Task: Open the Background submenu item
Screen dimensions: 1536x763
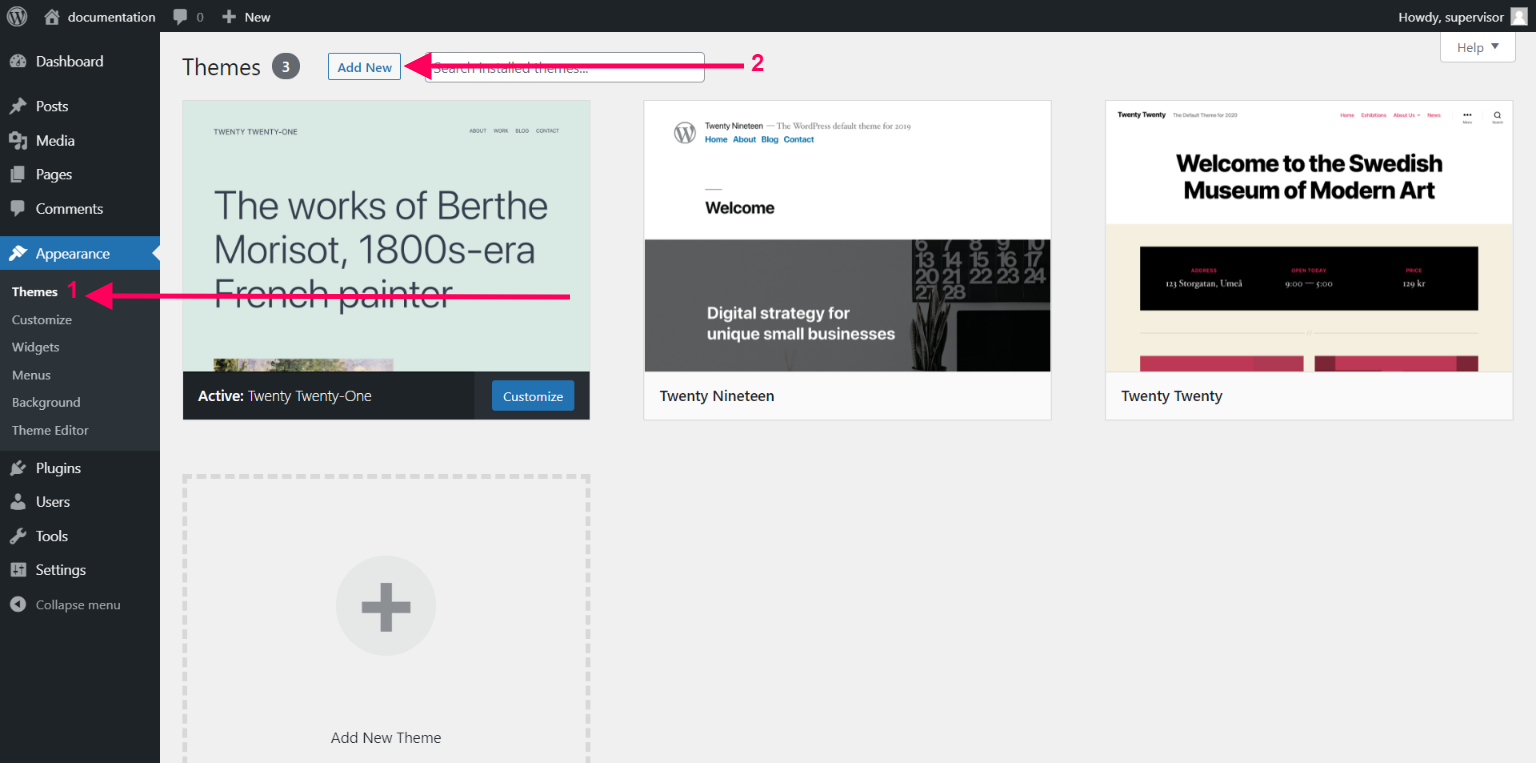Action: pyautogui.click(x=46, y=402)
